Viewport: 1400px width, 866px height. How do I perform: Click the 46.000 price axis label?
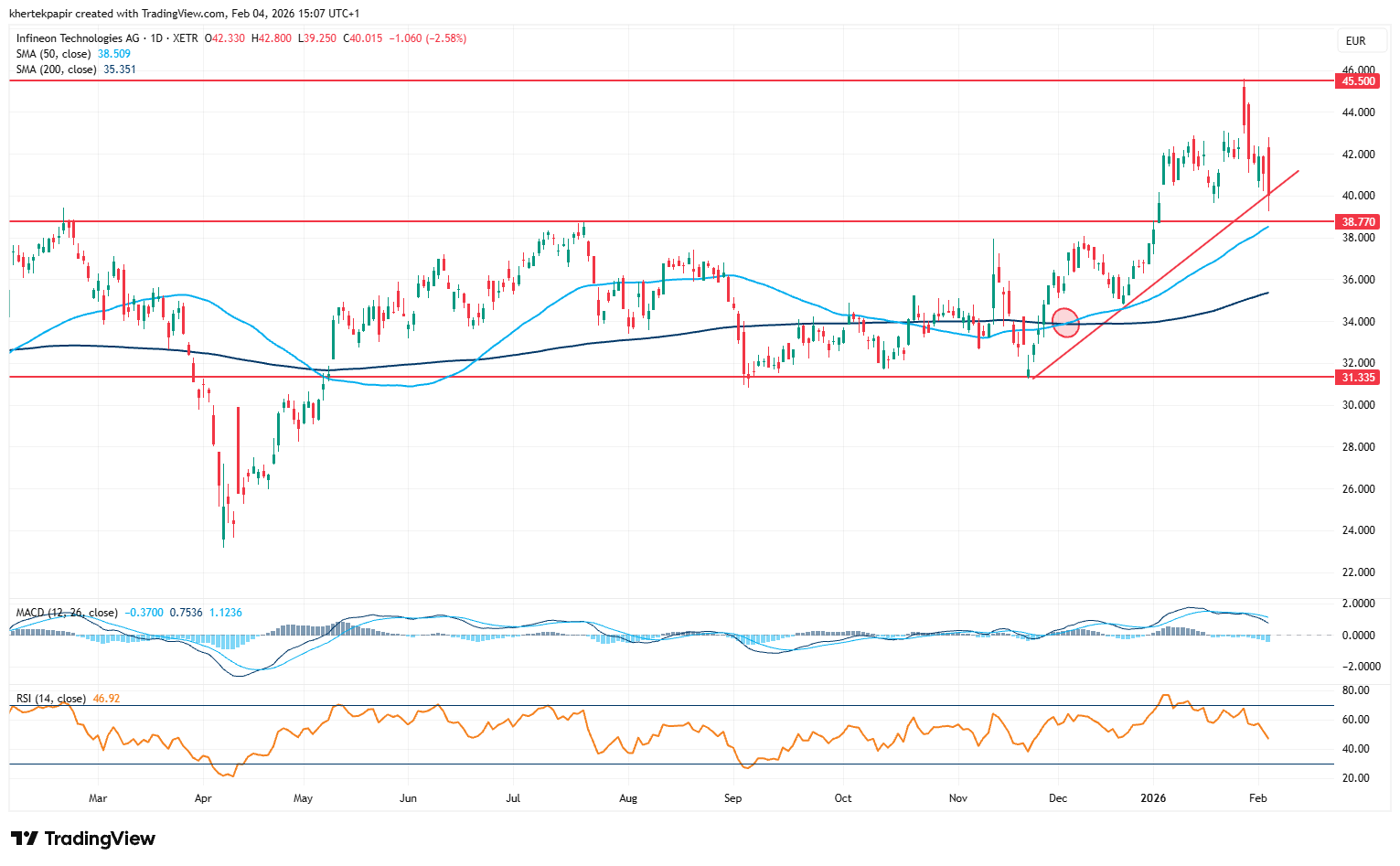(x=1358, y=69)
